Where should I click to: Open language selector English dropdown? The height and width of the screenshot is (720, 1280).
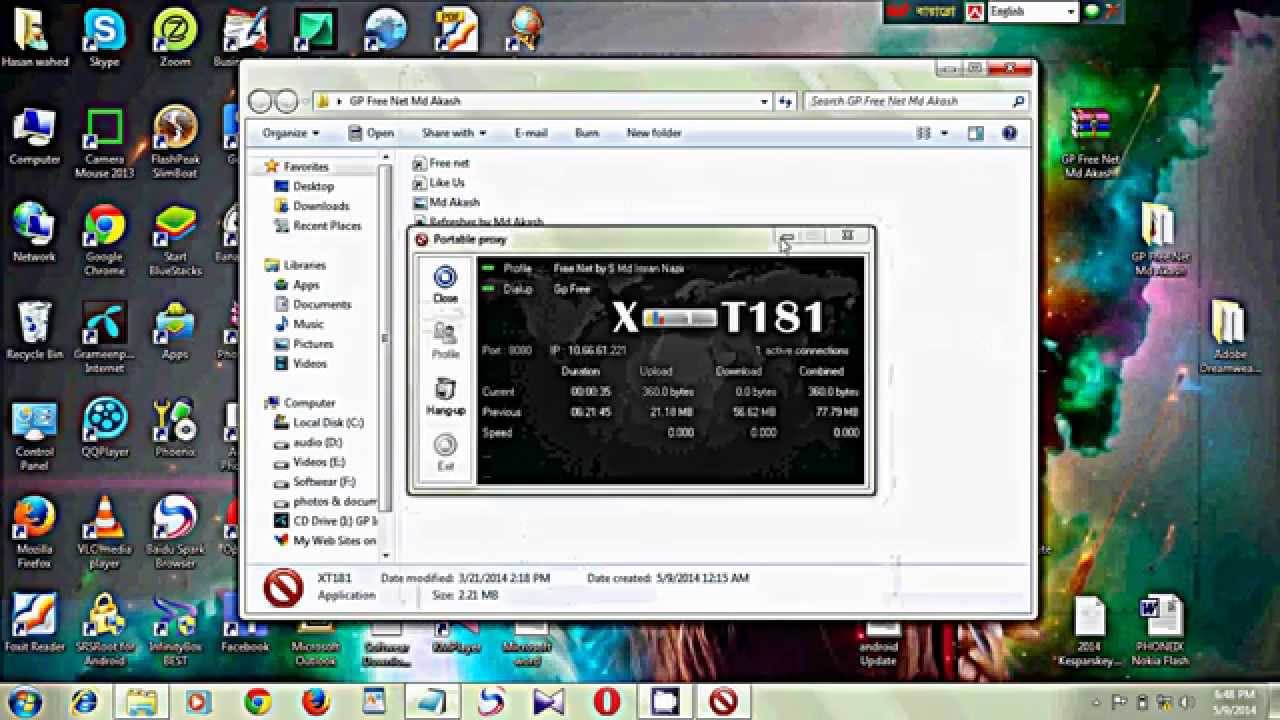pyautogui.click(x=1033, y=12)
